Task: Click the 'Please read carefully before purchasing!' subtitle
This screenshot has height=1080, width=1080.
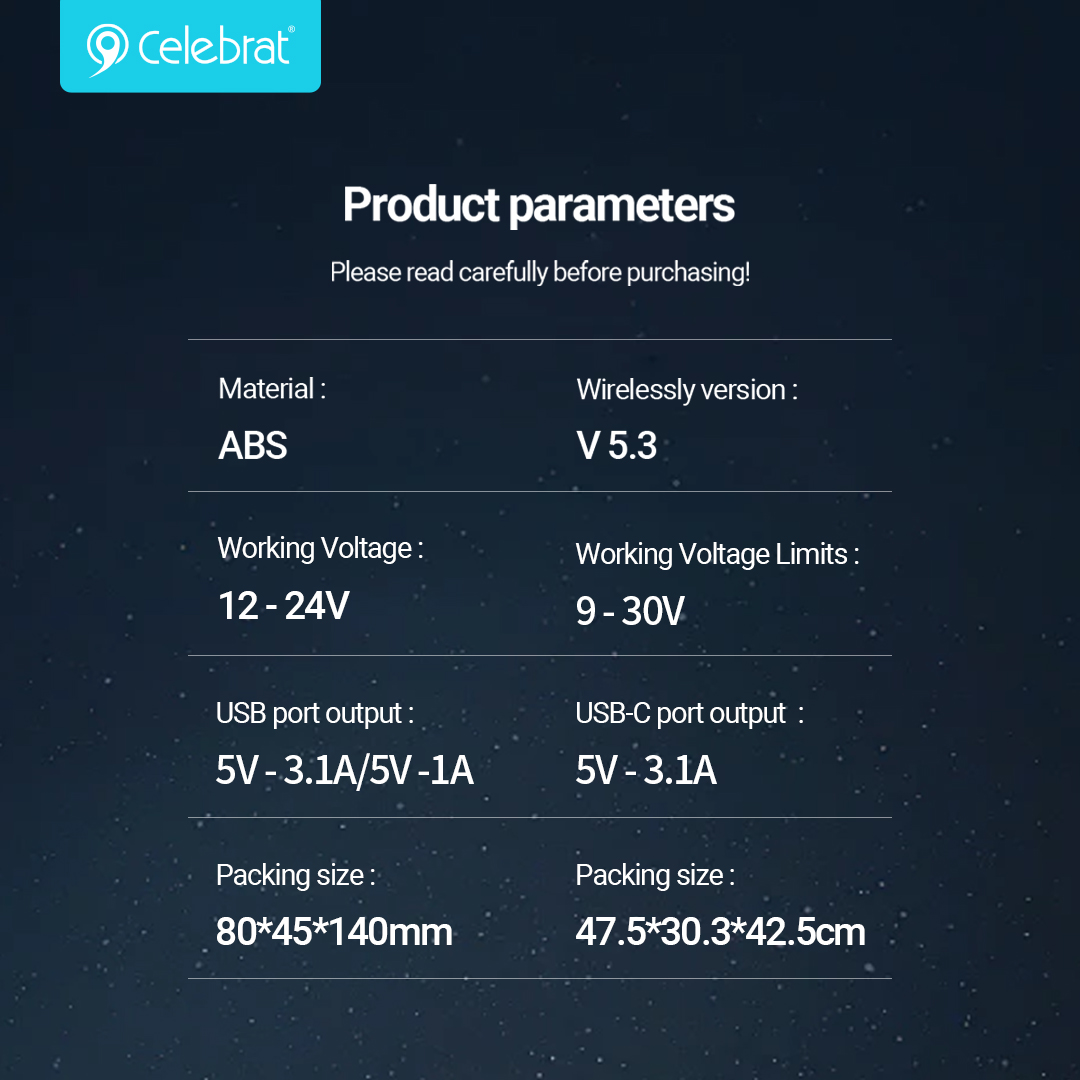Action: [x=540, y=272]
